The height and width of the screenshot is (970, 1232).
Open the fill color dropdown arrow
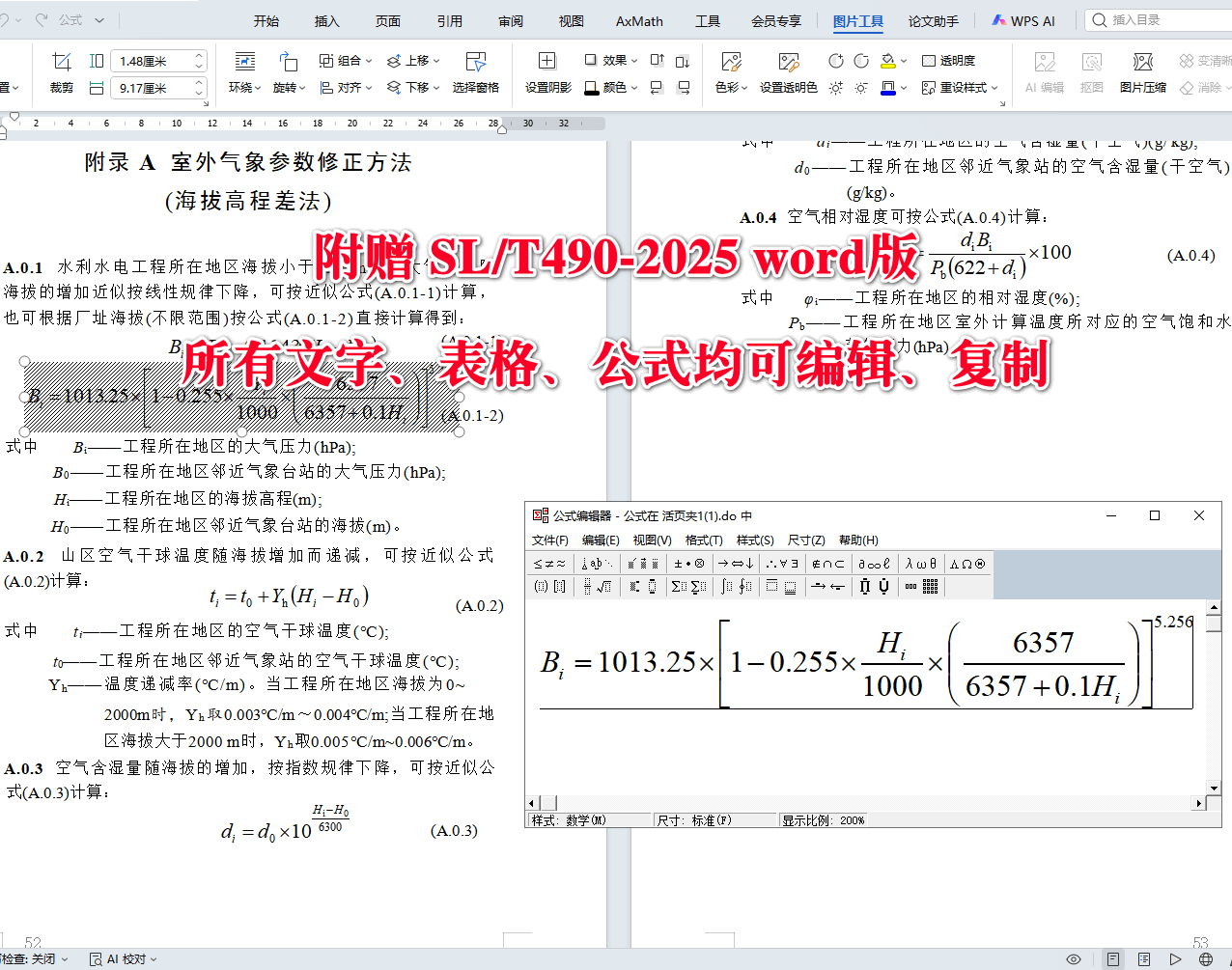pyautogui.click(x=905, y=61)
